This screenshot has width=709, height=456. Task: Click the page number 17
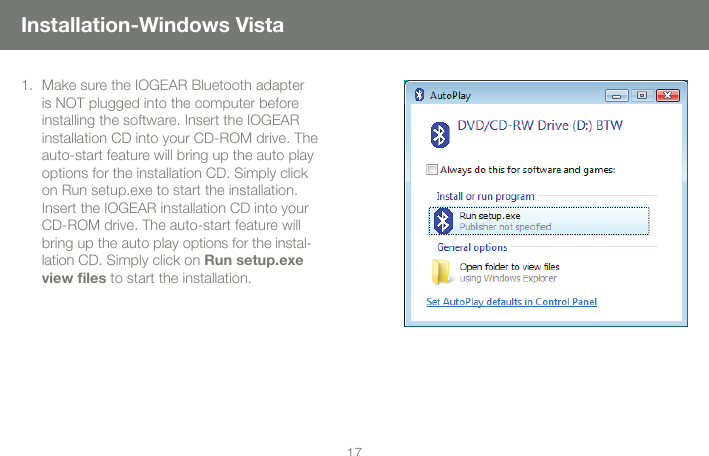point(354,451)
